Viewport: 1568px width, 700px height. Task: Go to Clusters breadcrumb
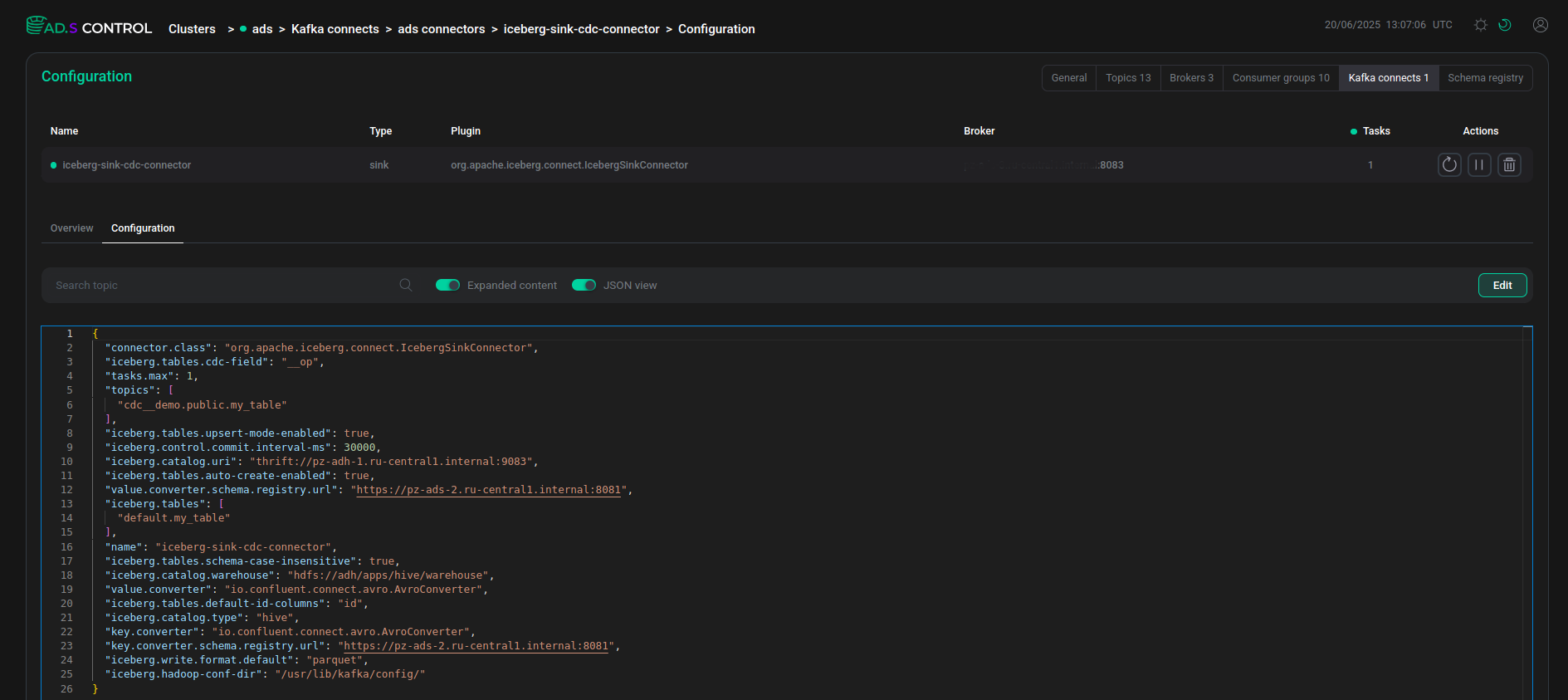point(192,29)
